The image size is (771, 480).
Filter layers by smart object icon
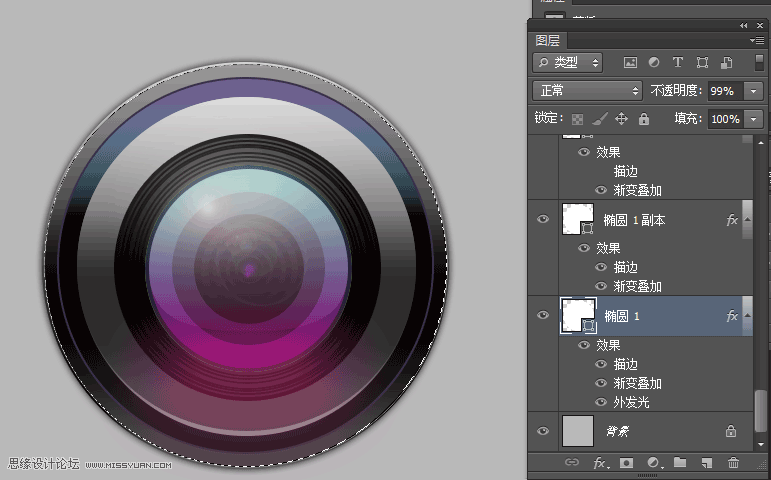726,62
